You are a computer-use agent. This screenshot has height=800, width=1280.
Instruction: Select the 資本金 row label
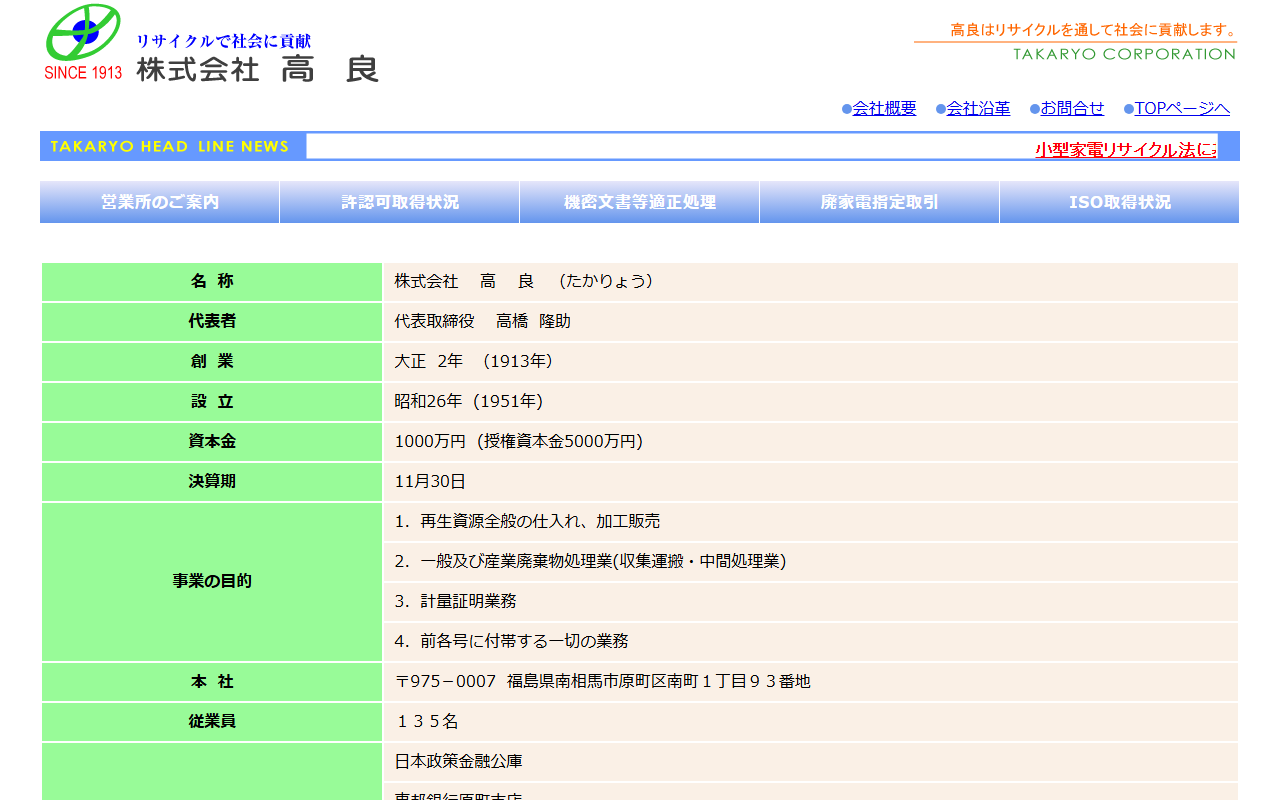point(212,442)
